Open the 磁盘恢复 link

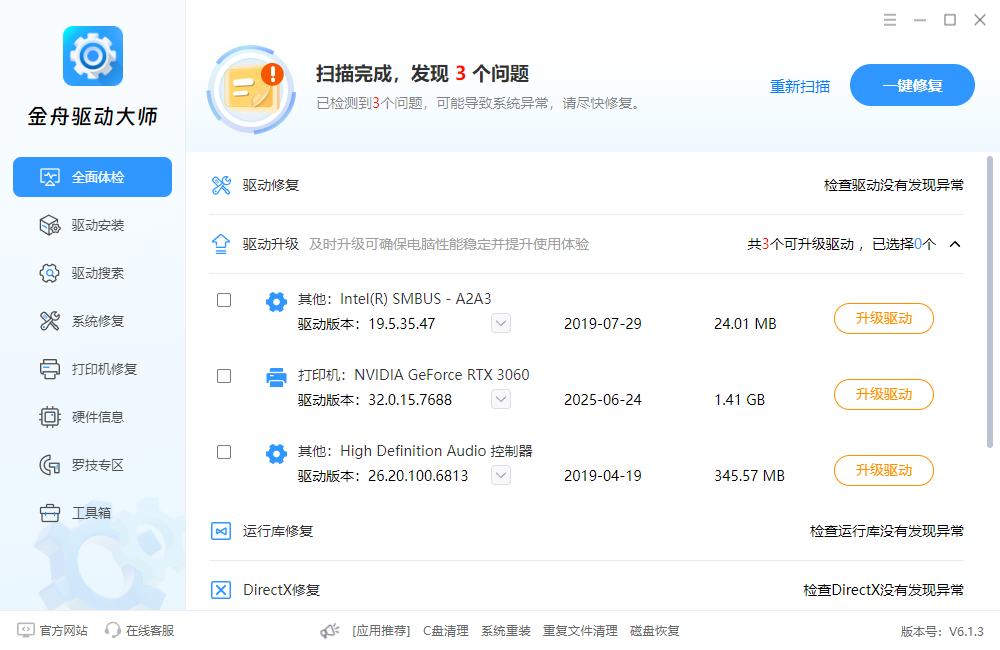654,631
